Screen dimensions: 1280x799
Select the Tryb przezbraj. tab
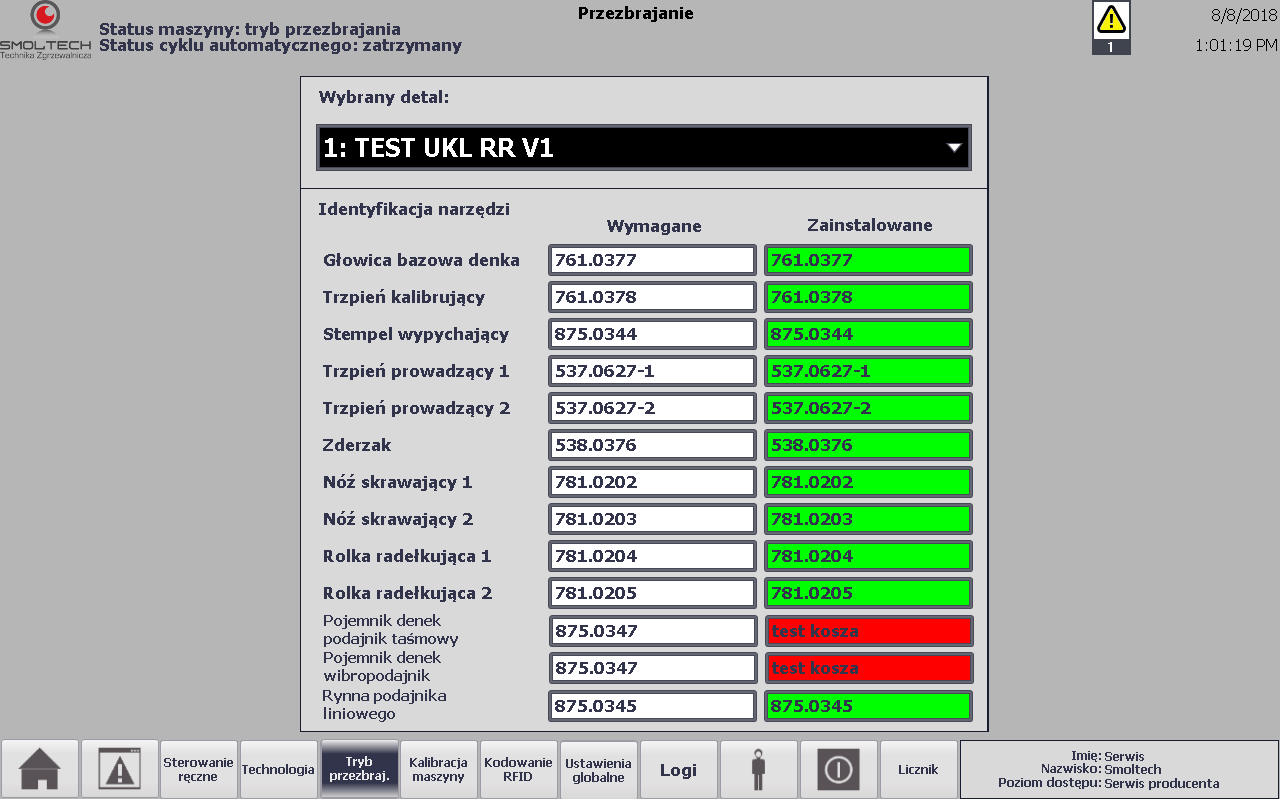coord(359,769)
